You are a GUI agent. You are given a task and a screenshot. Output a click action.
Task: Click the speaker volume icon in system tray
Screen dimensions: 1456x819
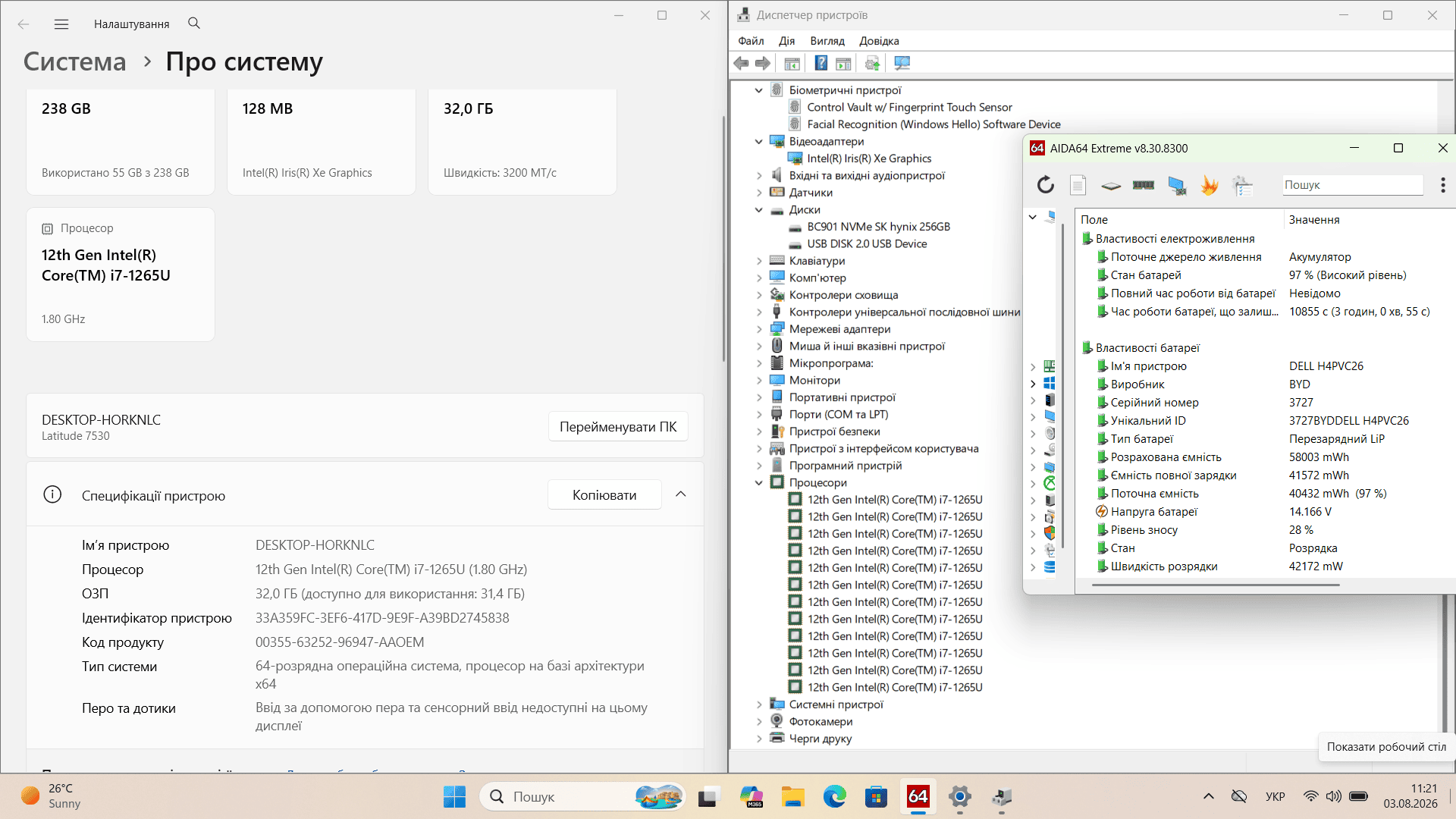coord(1334,796)
